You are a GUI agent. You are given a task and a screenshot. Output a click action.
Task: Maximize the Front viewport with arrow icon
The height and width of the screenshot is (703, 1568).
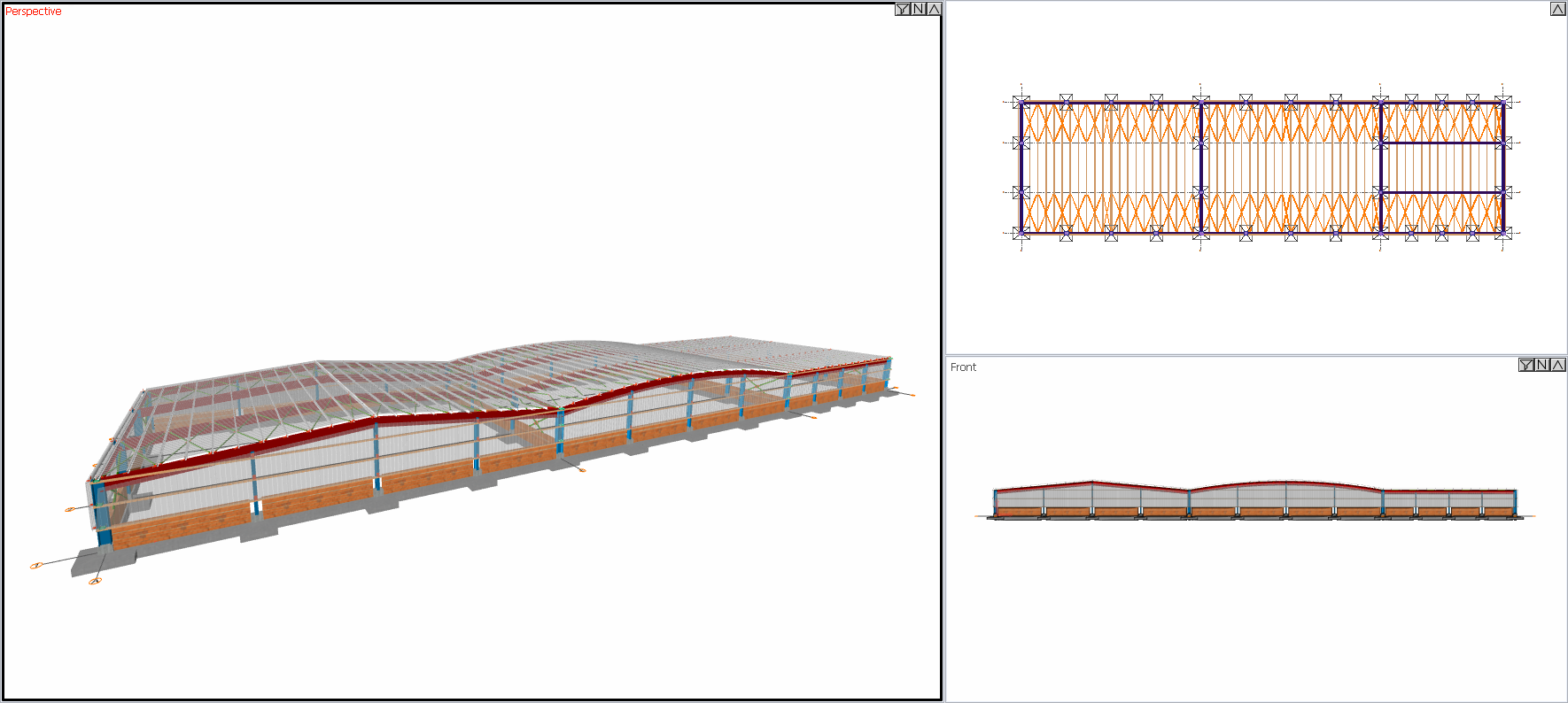pos(1557,365)
